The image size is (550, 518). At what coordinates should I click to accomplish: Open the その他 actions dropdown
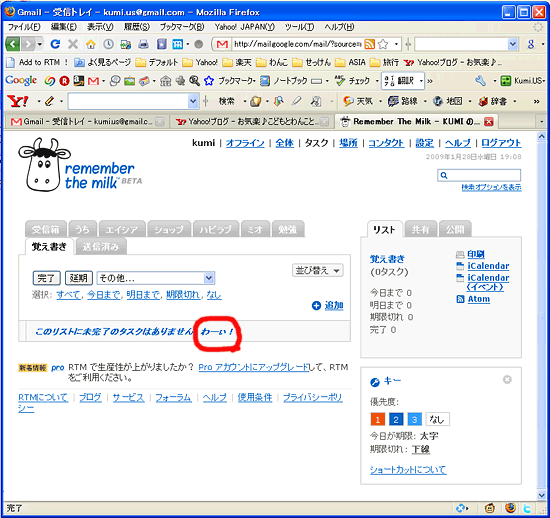point(155,278)
